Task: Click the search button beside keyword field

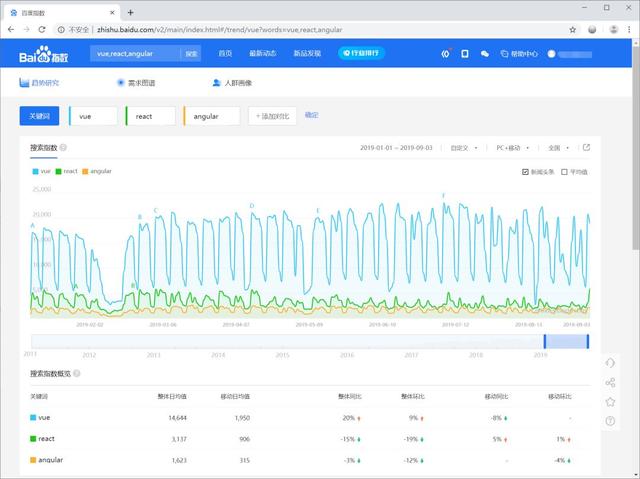Action: pos(191,53)
